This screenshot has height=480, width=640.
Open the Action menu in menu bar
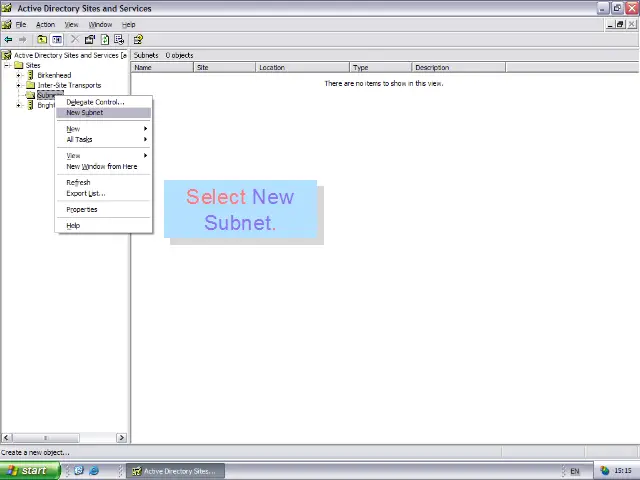pos(45,24)
